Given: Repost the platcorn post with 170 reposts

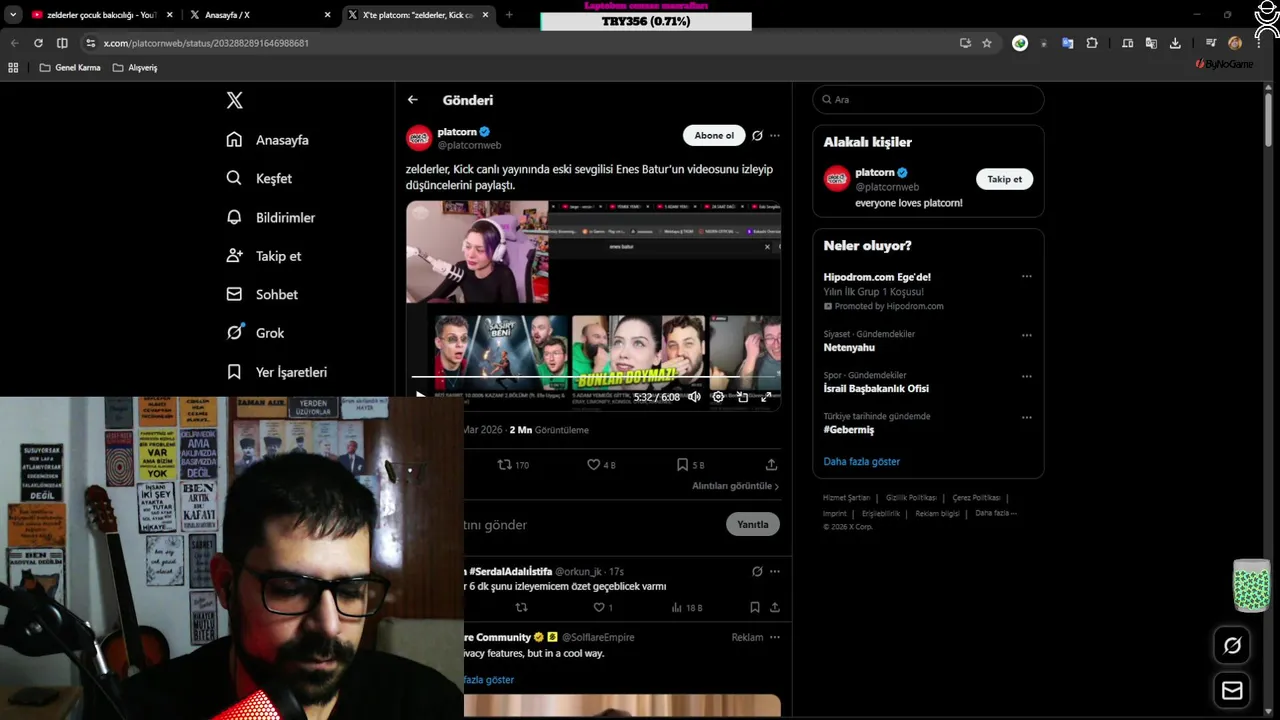Looking at the screenshot, I should click(x=513, y=465).
